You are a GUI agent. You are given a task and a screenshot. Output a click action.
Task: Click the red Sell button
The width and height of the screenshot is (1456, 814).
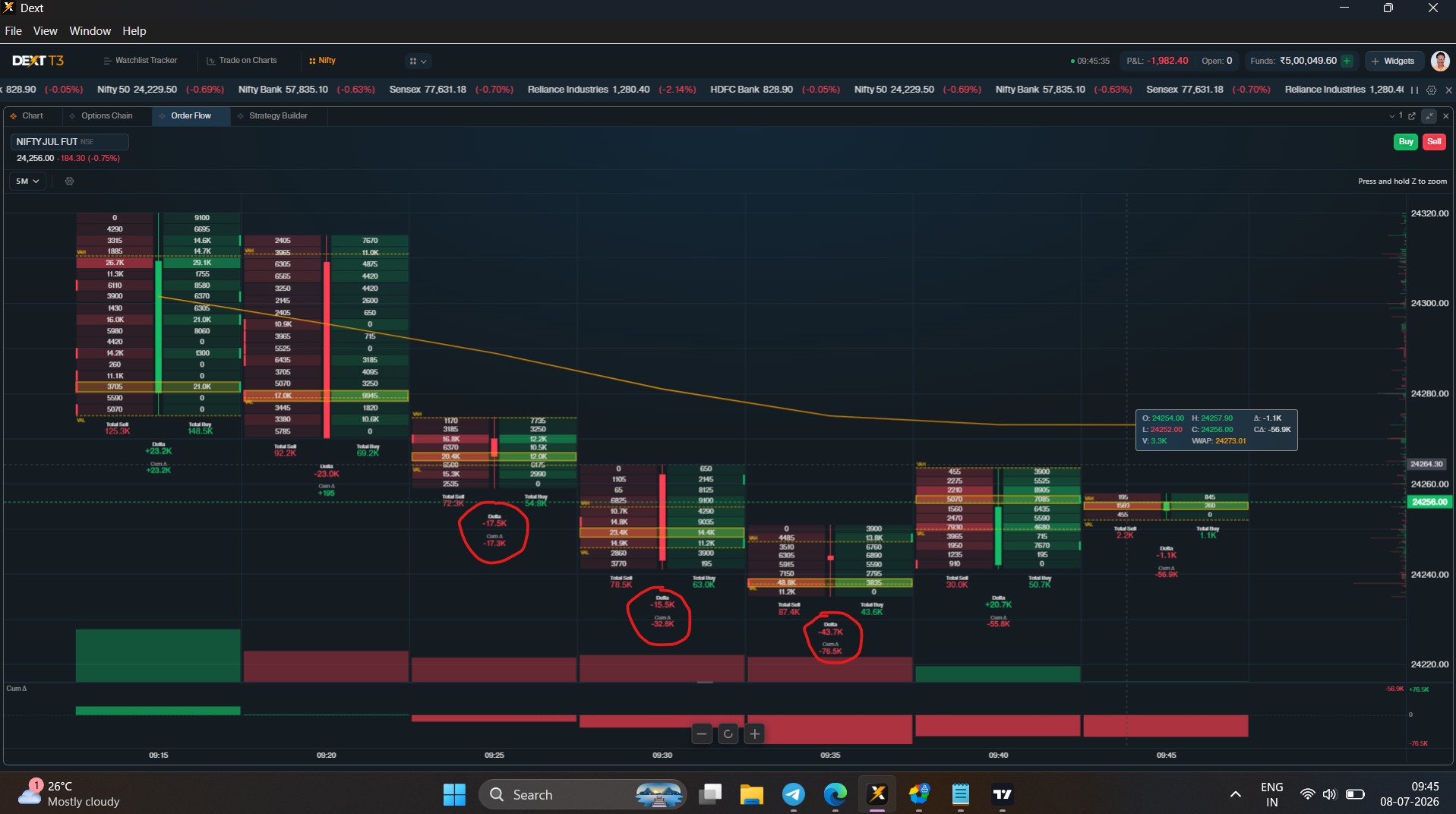point(1434,142)
